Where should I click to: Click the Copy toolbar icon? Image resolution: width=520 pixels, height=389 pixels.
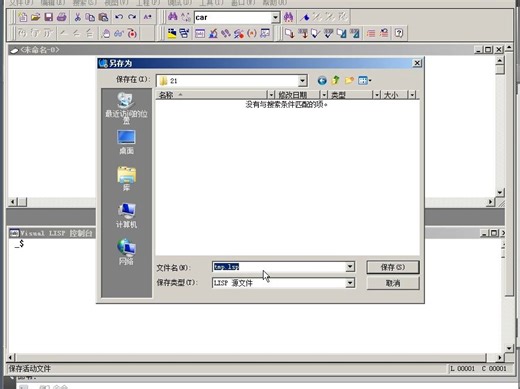click(90, 17)
